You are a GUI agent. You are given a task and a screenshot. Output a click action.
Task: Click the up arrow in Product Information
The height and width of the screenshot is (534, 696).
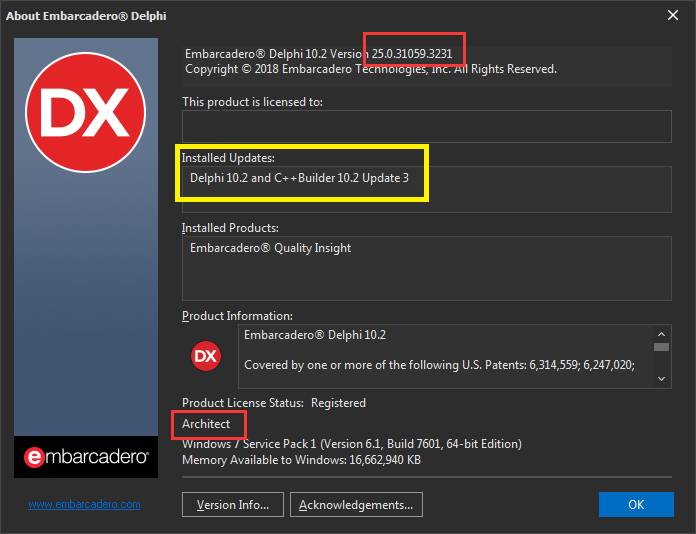tap(661, 334)
